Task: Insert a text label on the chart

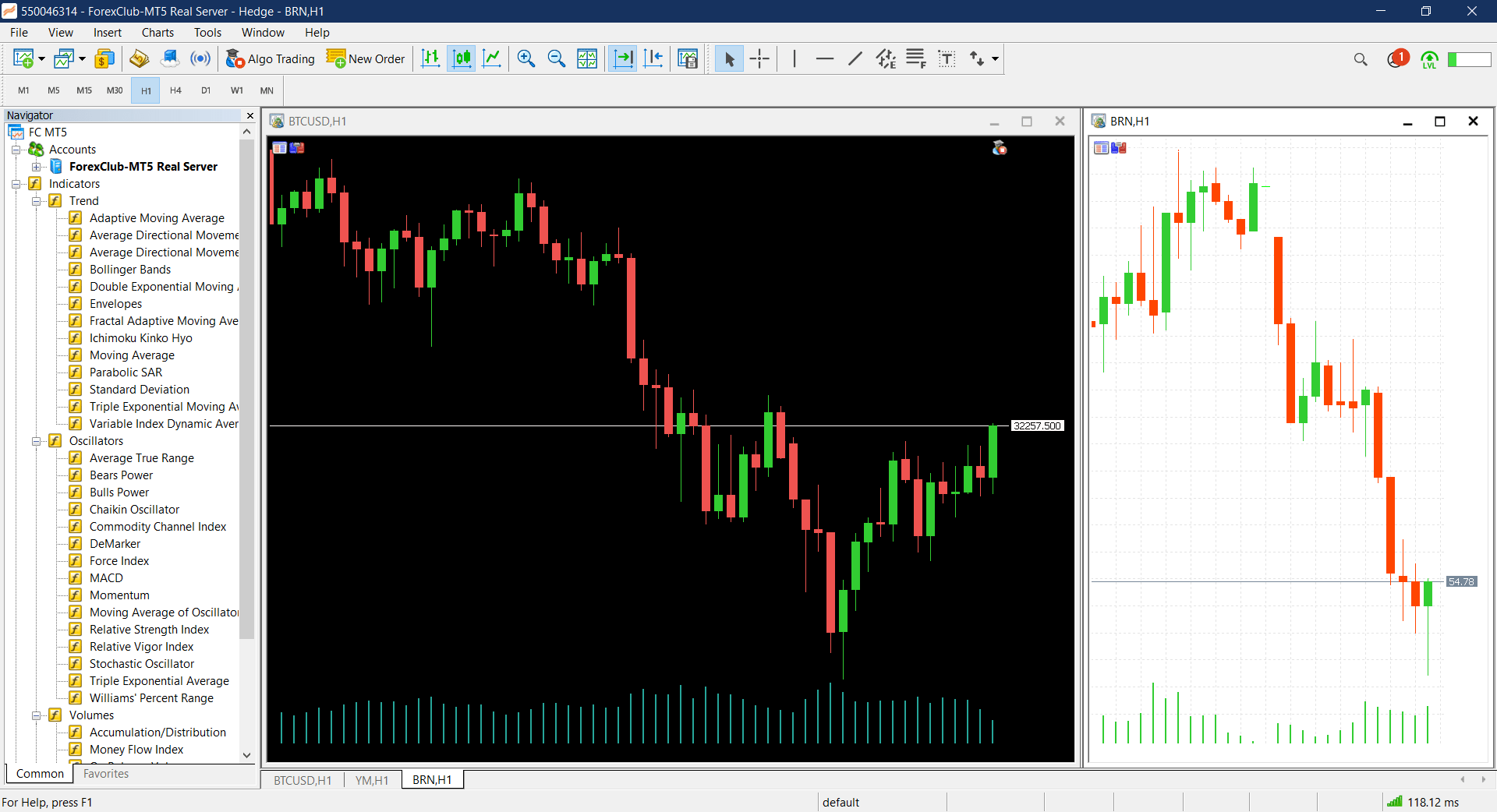Action: click(x=947, y=58)
